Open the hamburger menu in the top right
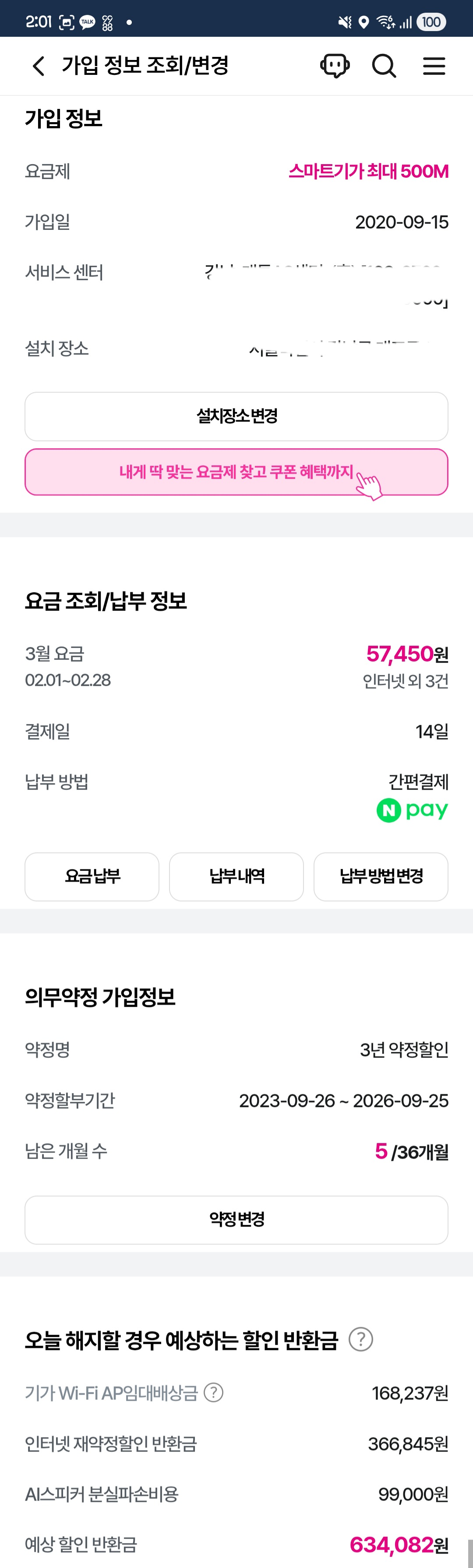473x1568 pixels. [x=434, y=66]
